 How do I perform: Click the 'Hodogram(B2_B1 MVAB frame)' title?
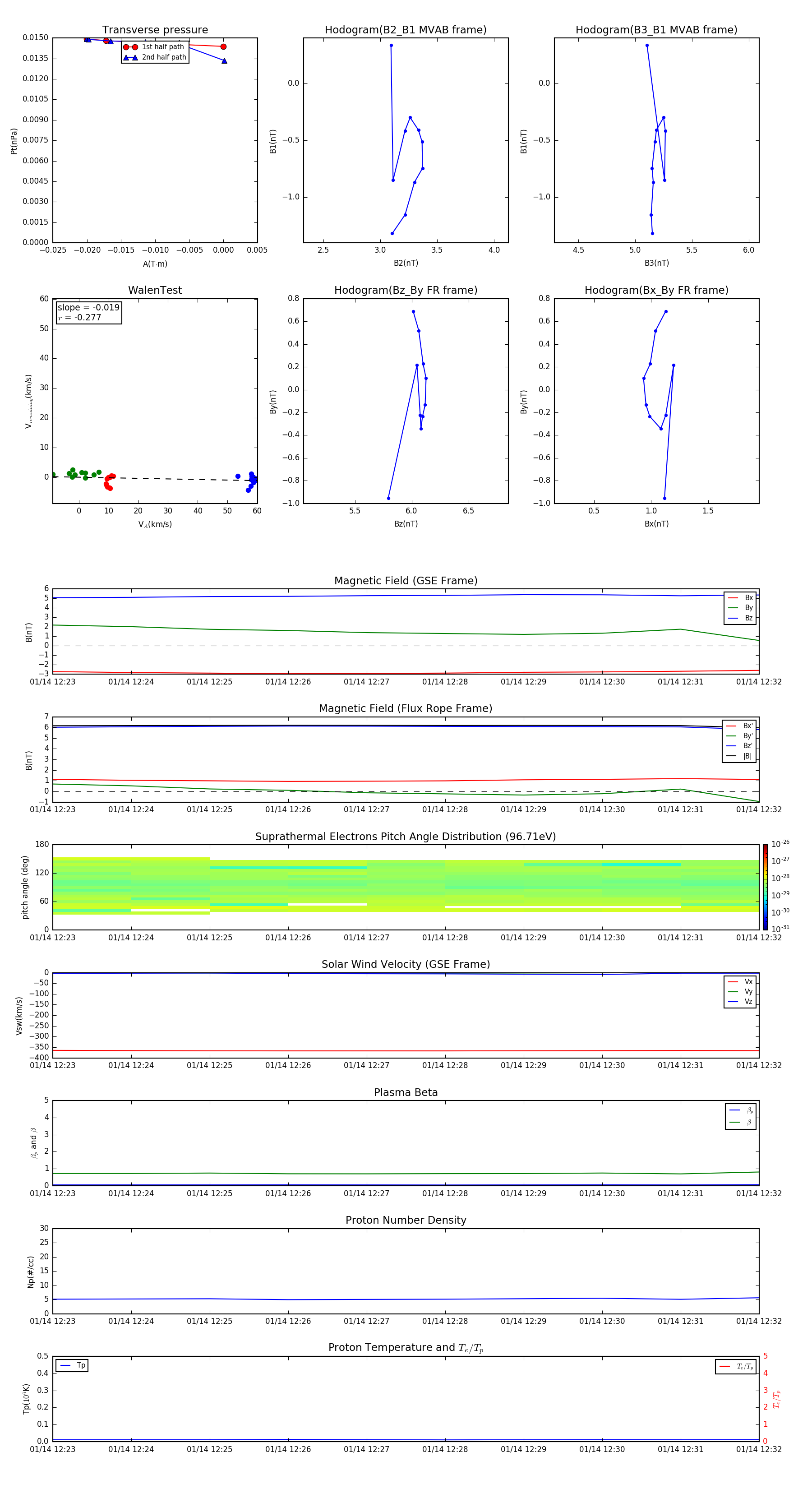tap(406, 30)
